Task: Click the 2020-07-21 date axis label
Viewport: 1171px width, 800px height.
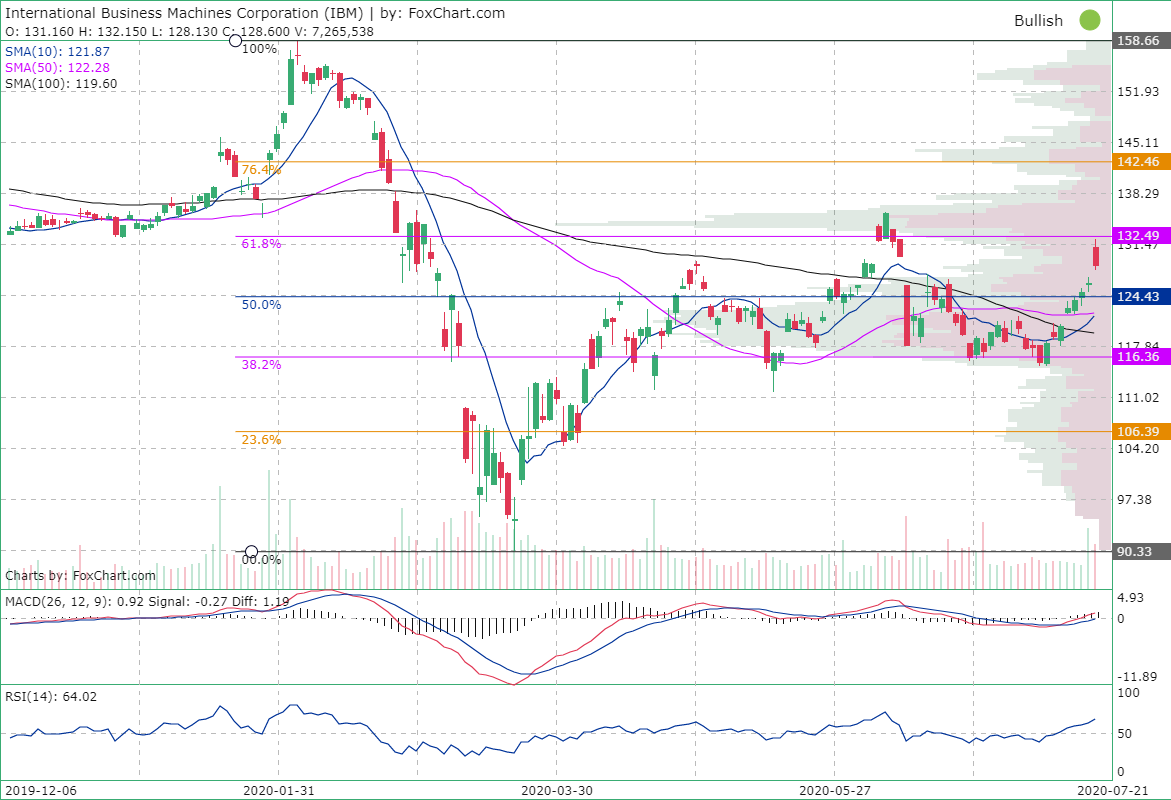Action: (x=1117, y=790)
